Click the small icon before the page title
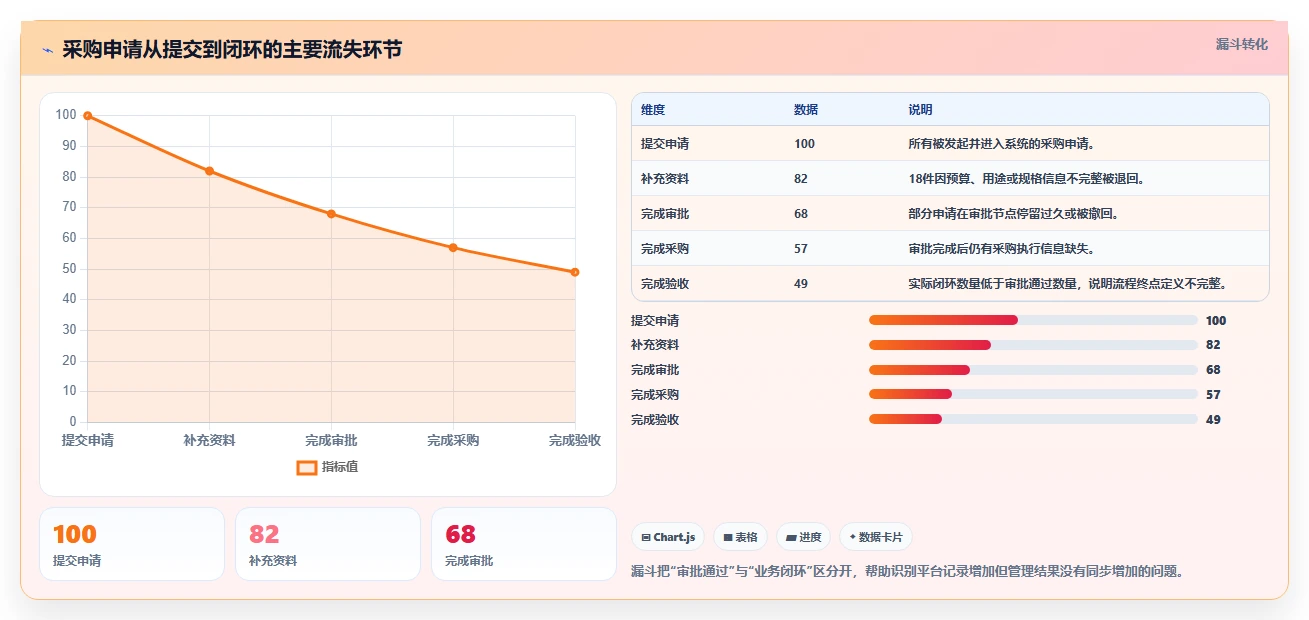The image size is (1309, 620). tap(47, 50)
